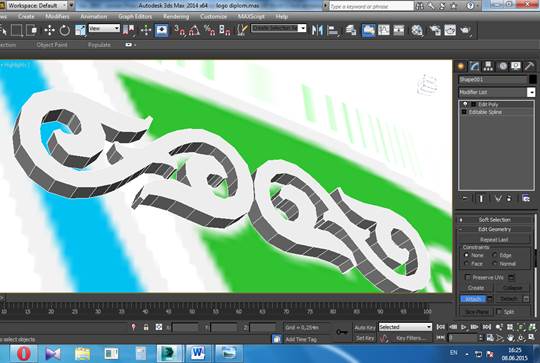
Task: Open Animation menu
Action: tap(94, 17)
